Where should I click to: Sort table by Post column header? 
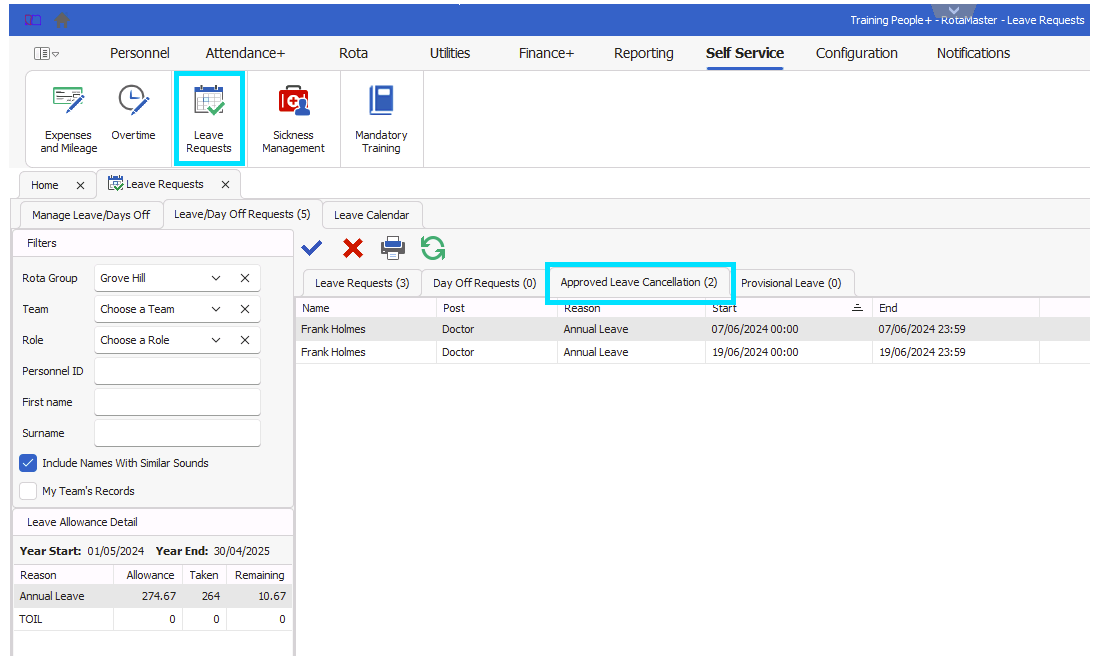(497, 308)
